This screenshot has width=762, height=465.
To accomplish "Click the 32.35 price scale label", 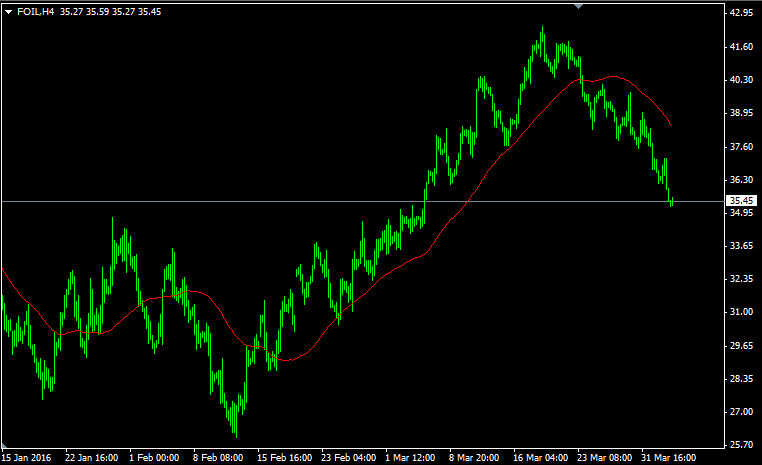I will click(x=742, y=279).
